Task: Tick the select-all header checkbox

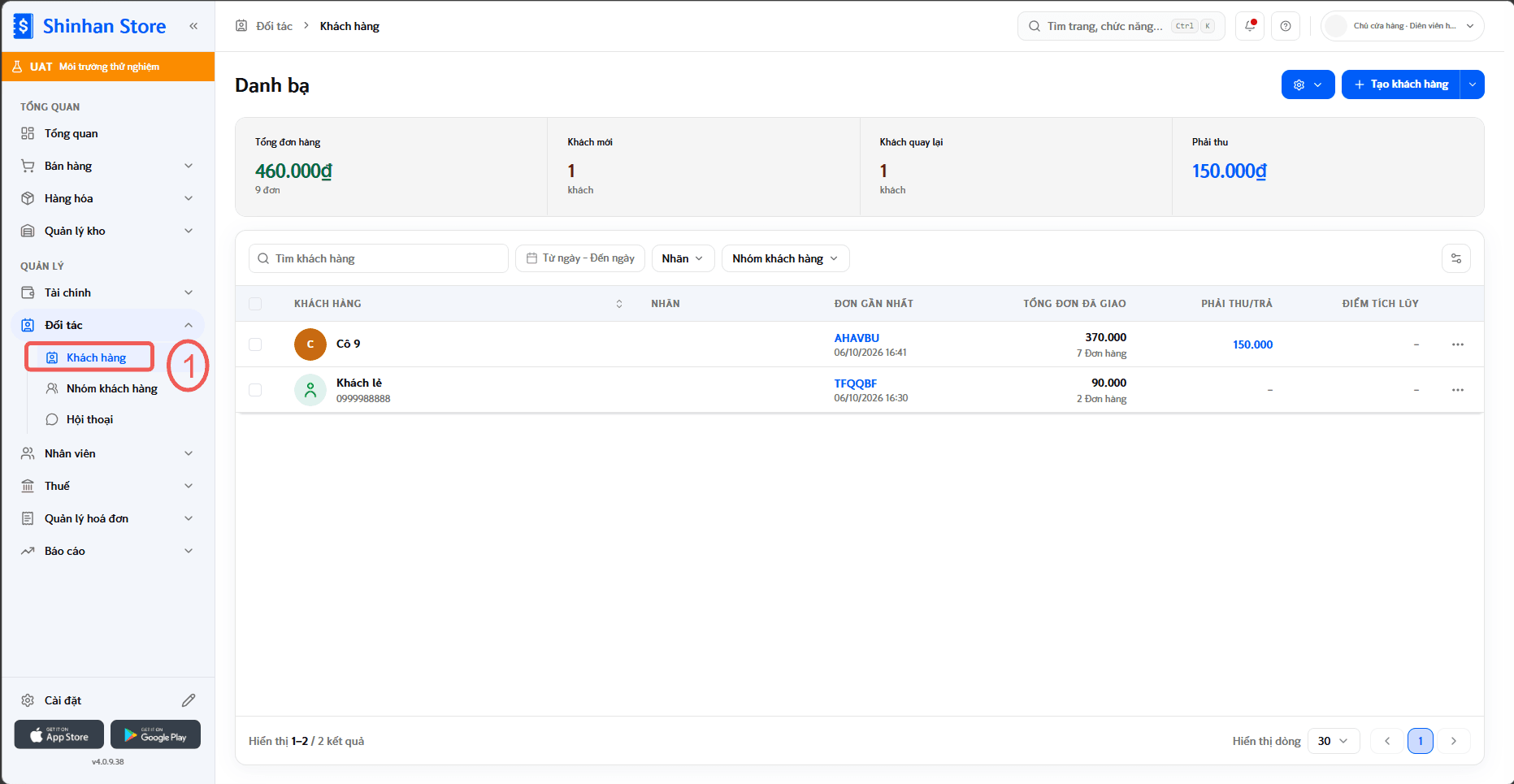Action: 255,304
